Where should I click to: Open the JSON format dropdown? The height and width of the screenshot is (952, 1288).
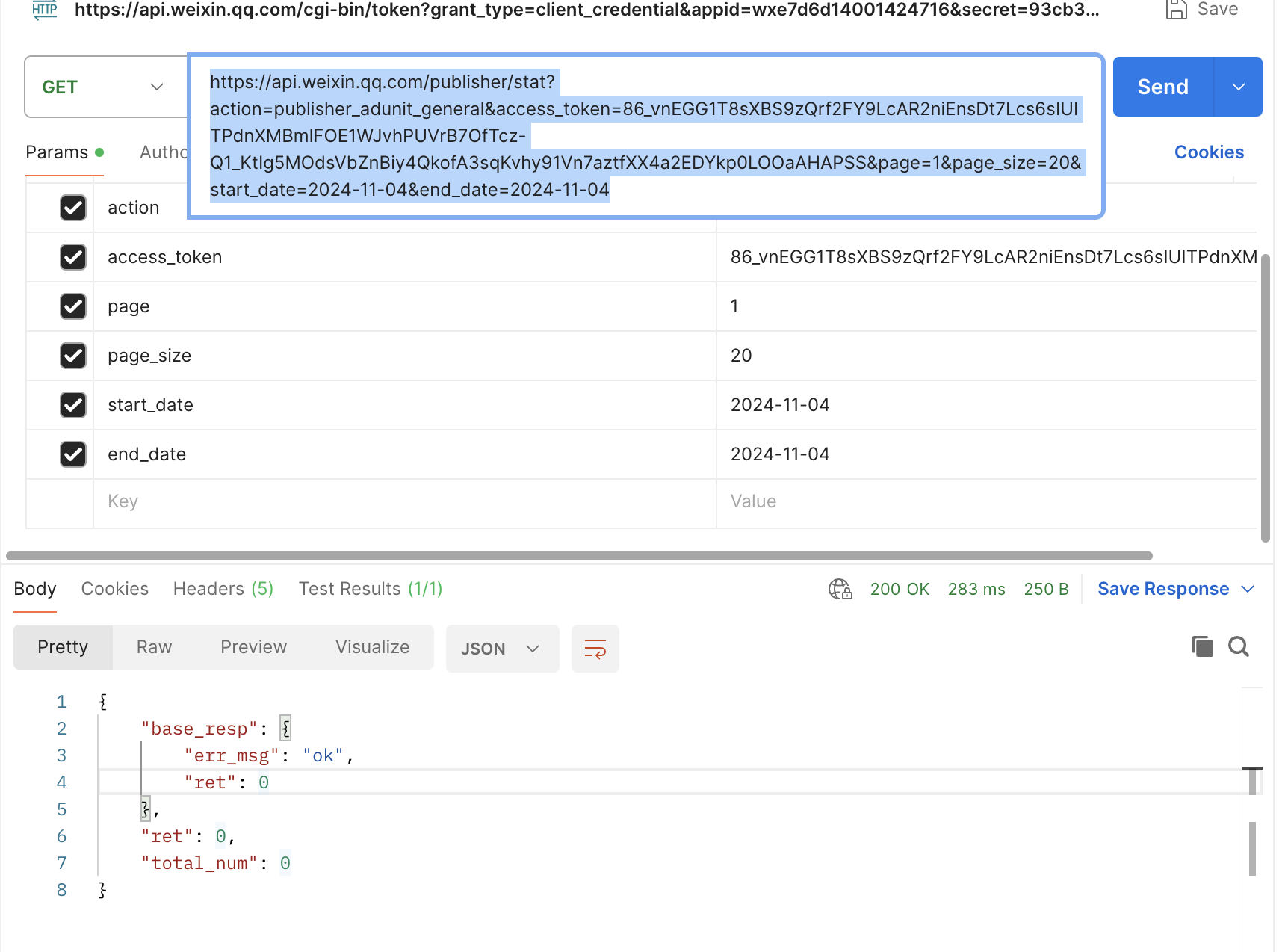click(x=503, y=649)
